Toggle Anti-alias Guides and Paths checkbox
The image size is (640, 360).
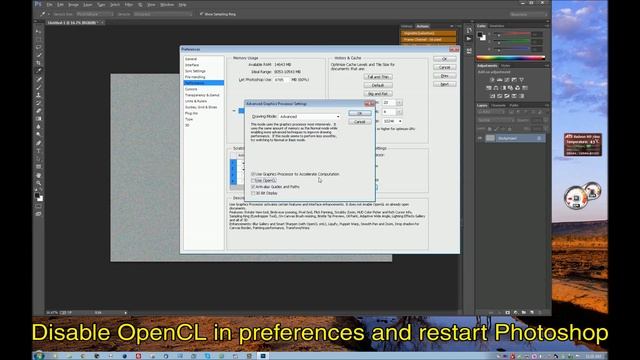click(253, 187)
